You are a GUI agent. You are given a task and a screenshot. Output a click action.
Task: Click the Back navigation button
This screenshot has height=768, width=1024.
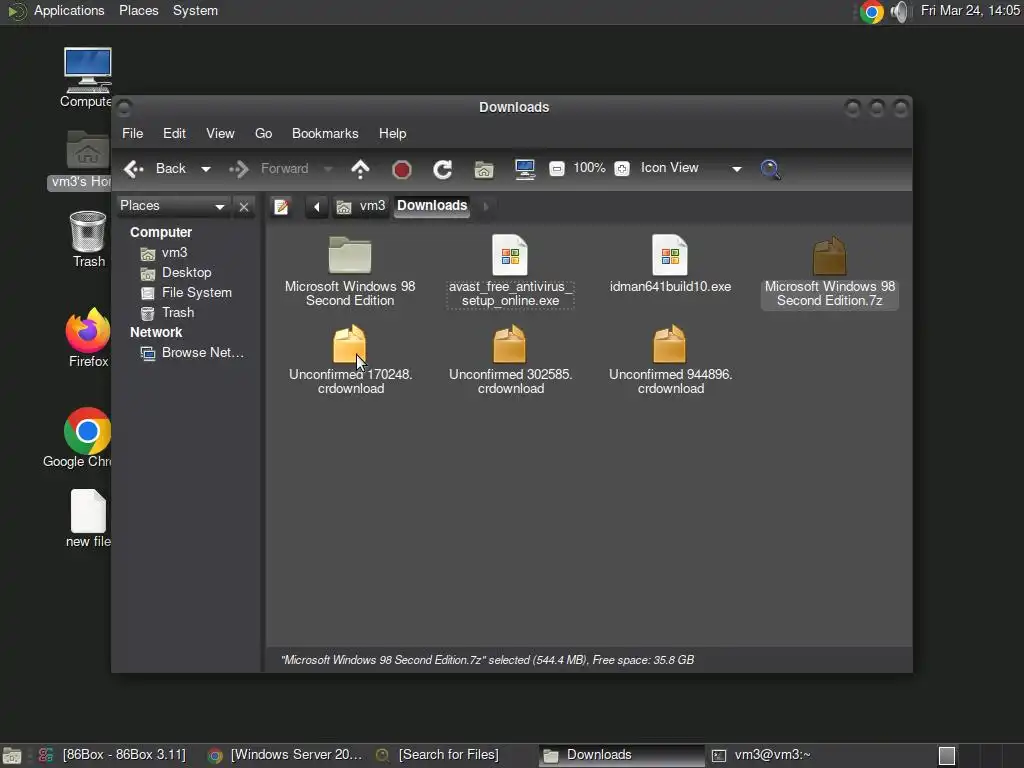point(155,169)
